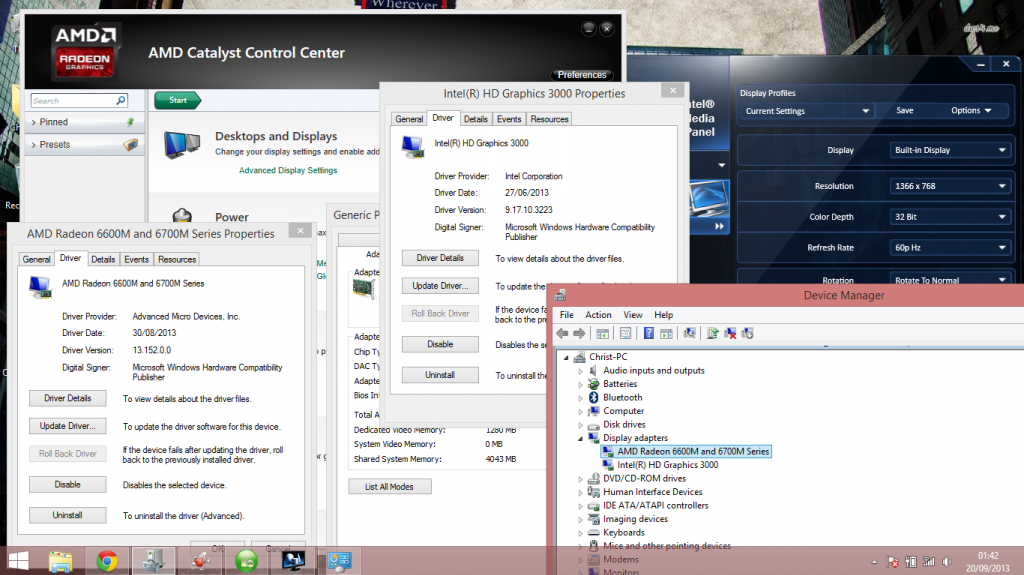Open View menu in Device Manager
The image size is (1024, 575).
(633, 315)
